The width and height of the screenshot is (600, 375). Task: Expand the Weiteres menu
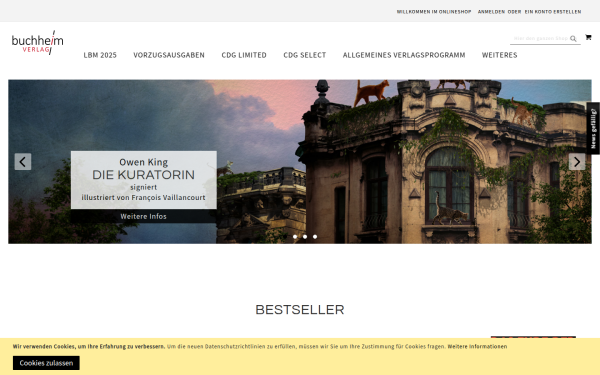tap(500, 55)
